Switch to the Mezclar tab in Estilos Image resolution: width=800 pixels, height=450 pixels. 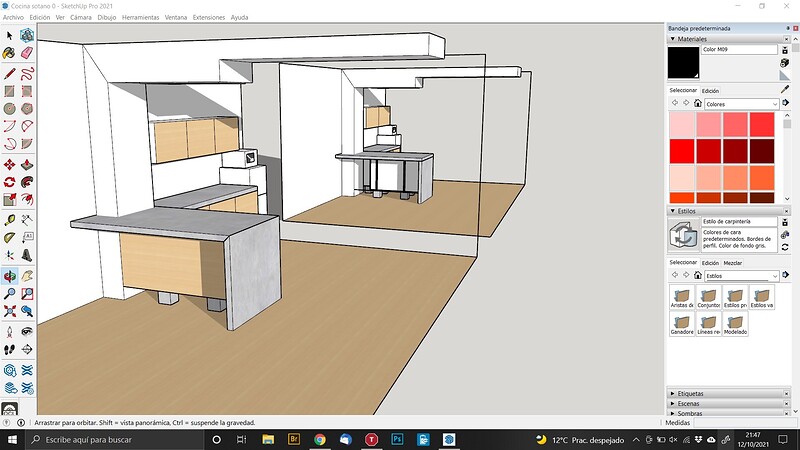point(732,262)
